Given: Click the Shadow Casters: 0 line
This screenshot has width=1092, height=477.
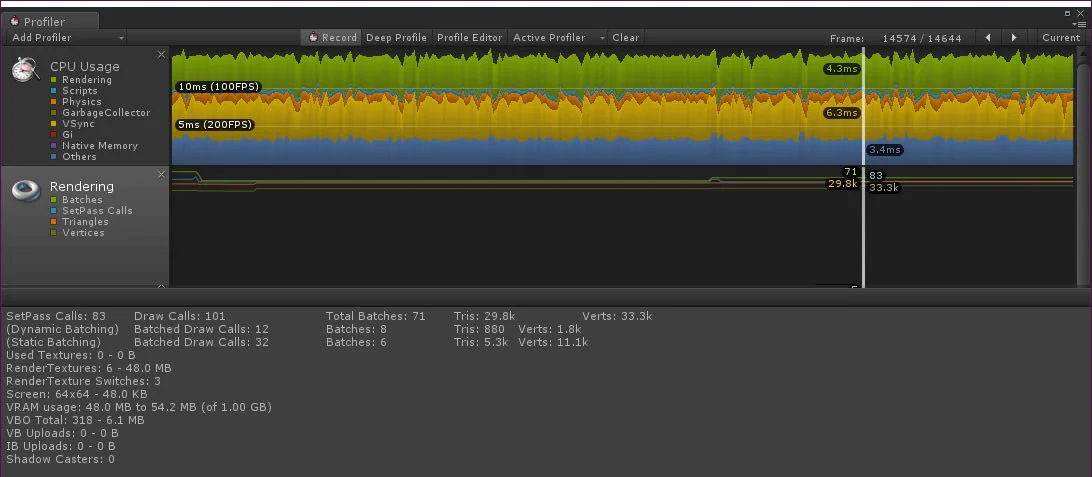Looking at the screenshot, I should pos(60,459).
